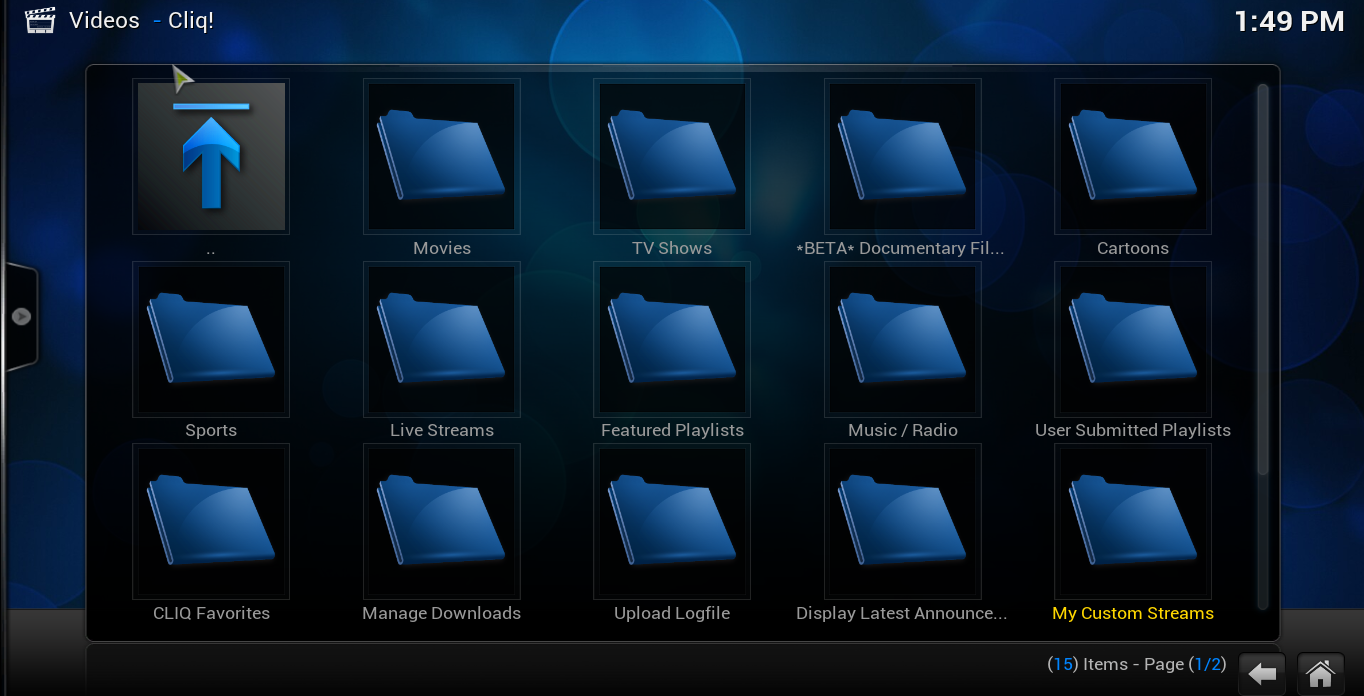This screenshot has height=696, width=1364.
Task: Browse the *BETA* Documentary Films folder
Action: coord(901,156)
